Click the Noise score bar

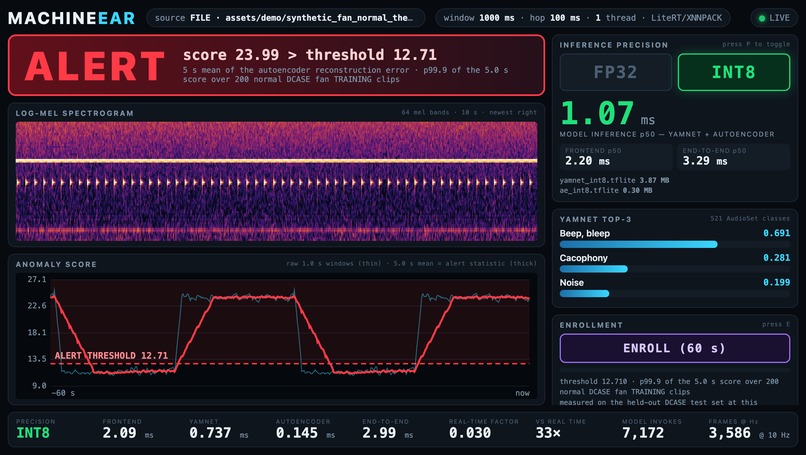pyautogui.click(x=674, y=294)
